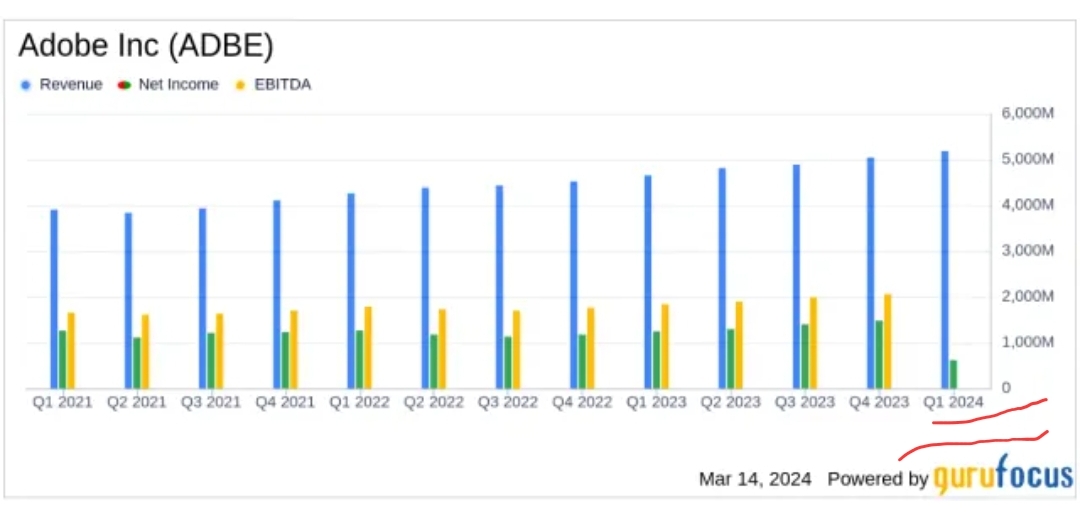
Task: Click the Q4 2023 axis label
Action: [879, 402]
